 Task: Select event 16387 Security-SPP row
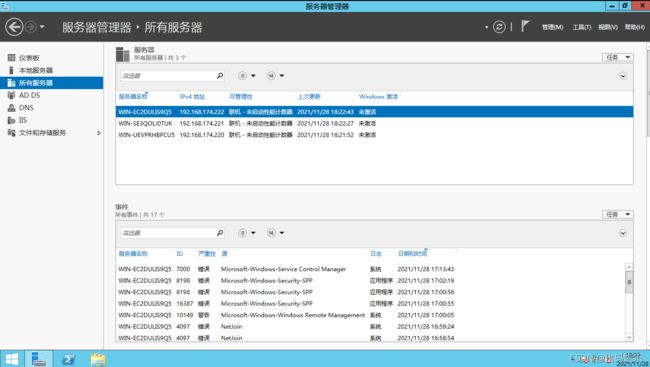(x=370, y=304)
